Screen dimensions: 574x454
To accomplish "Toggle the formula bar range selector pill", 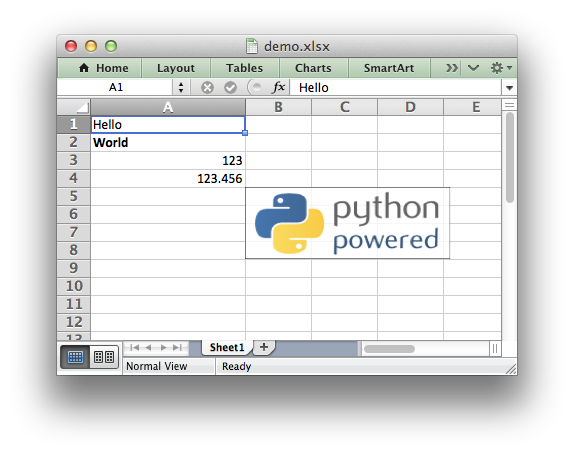I will 256,88.
